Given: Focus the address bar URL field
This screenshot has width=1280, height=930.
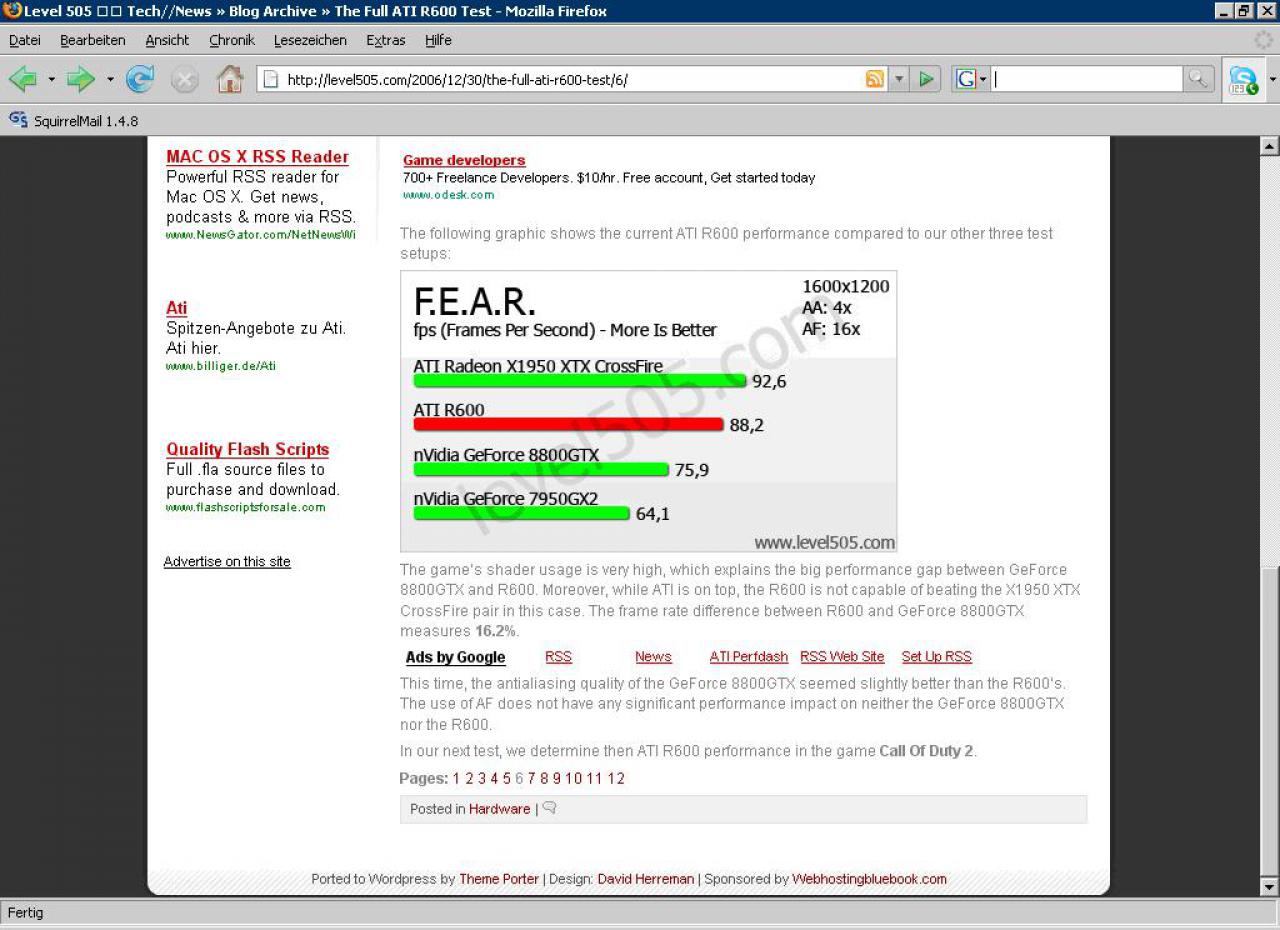Looking at the screenshot, I should coord(572,80).
